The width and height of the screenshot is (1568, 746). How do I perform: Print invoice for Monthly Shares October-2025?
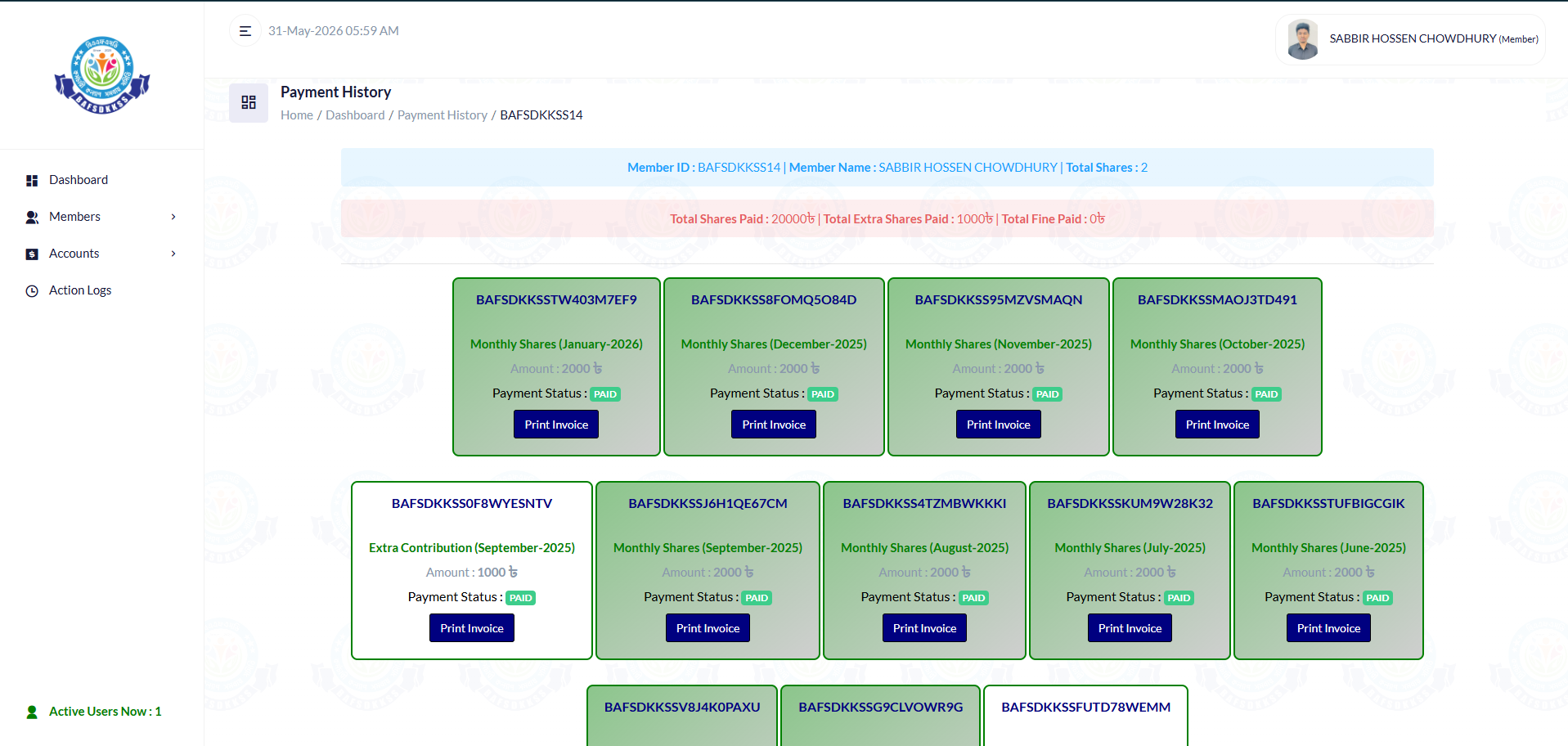(x=1217, y=425)
